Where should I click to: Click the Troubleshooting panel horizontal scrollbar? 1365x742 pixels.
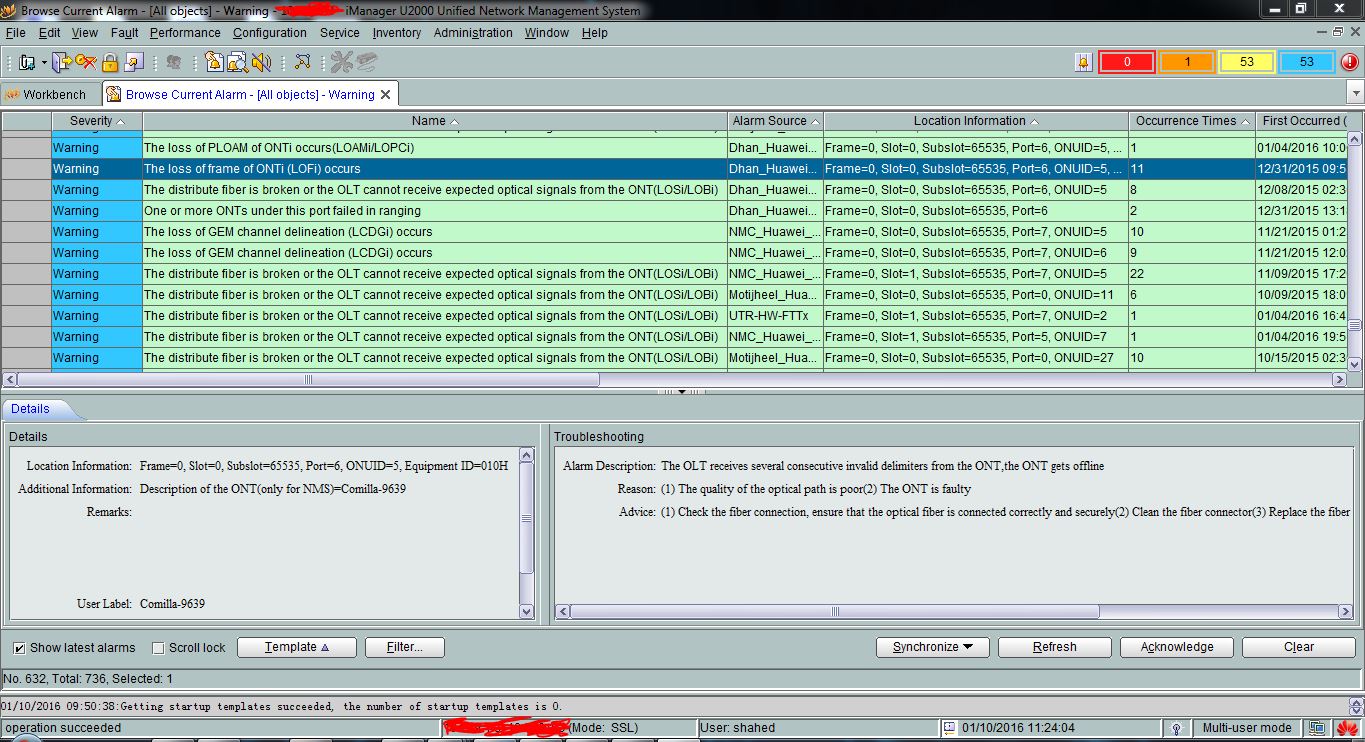click(834, 611)
